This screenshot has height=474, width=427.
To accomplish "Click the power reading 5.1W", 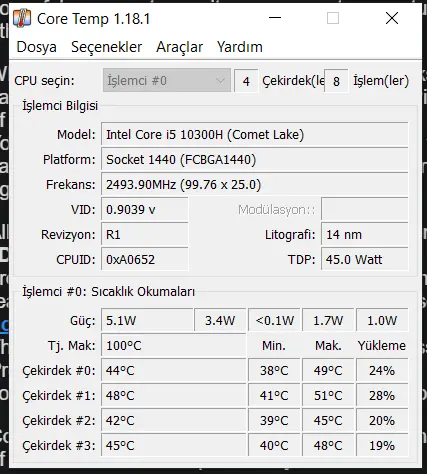I will point(147,321).
